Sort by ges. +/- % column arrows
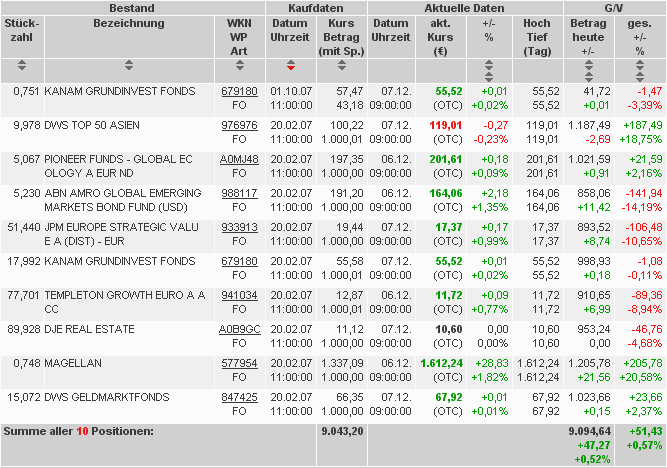 click(640, 71)
